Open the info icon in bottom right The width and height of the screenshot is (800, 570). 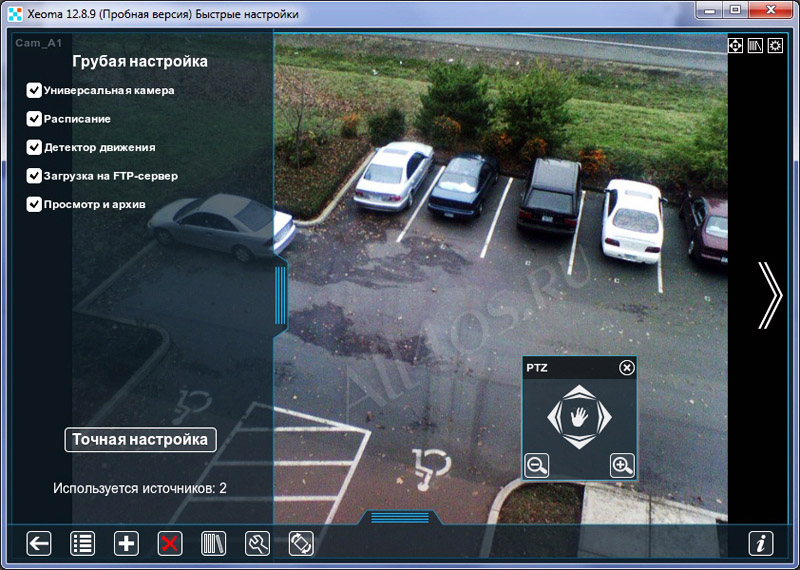click(x=761, y=543)
